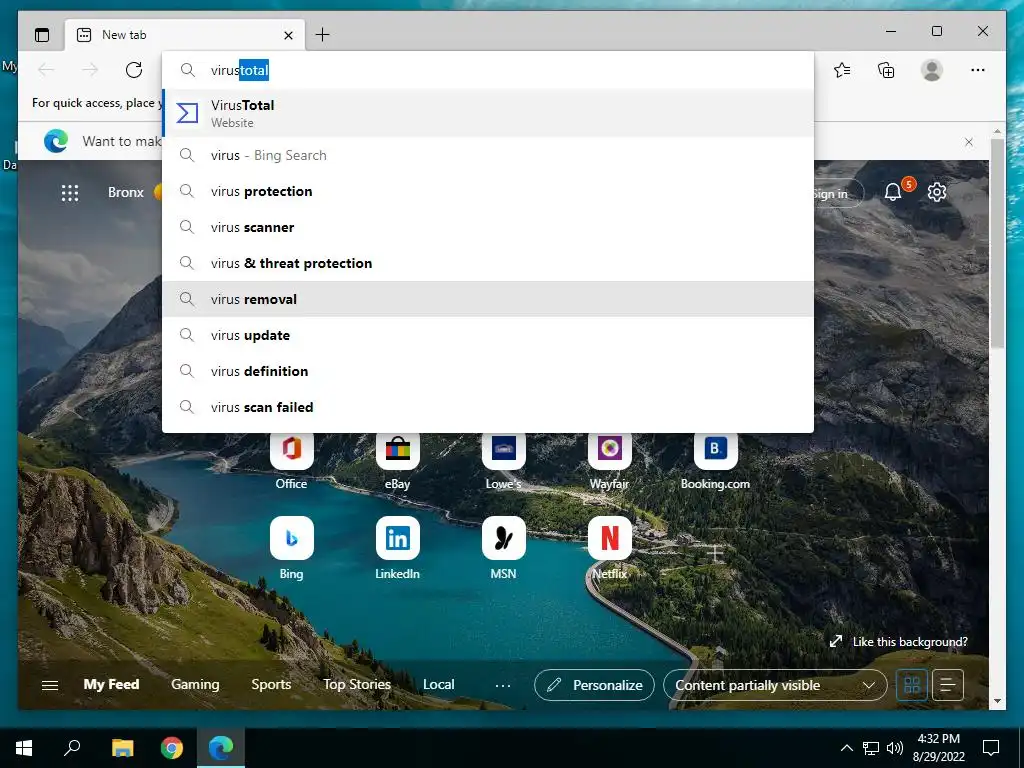Open the taskbar clock showing 4:32 PM
The image size is (1024, 768).
(x=938, y=748)
